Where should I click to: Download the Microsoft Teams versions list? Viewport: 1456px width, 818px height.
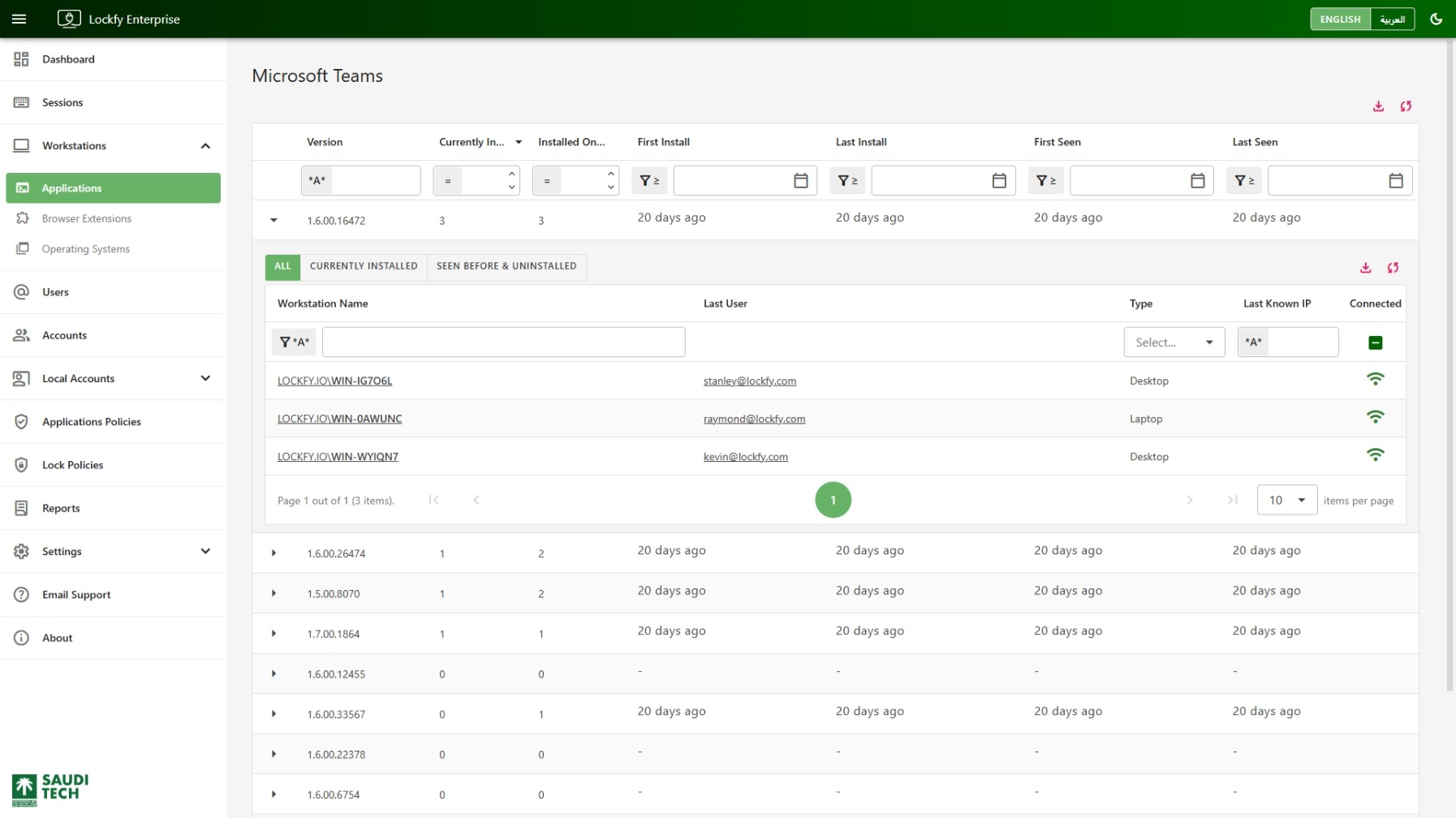(1378, 106)
